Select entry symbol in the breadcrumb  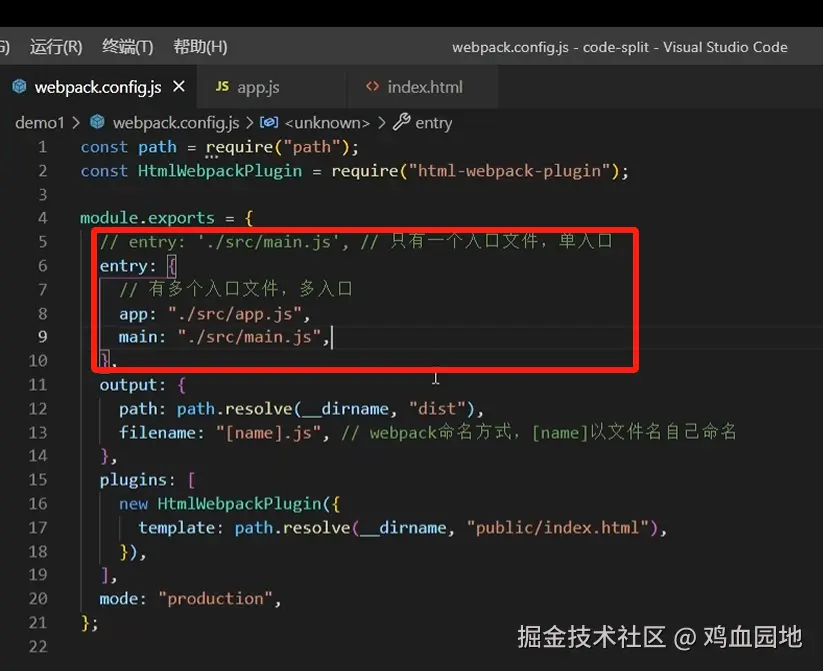click(x=434, y=123)
